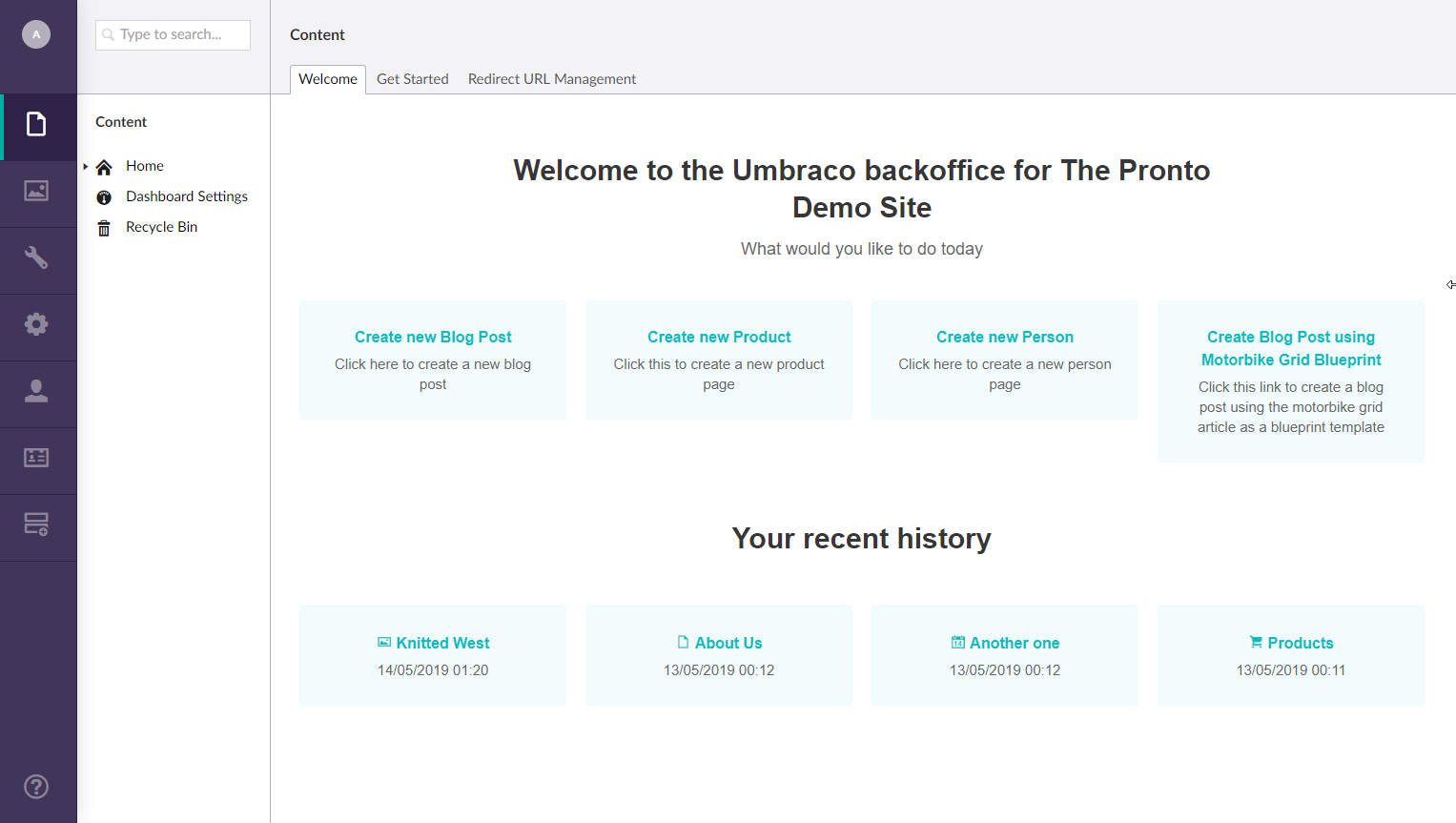
Task: Click the 'What would you like to do today' text
Action: 862,249
